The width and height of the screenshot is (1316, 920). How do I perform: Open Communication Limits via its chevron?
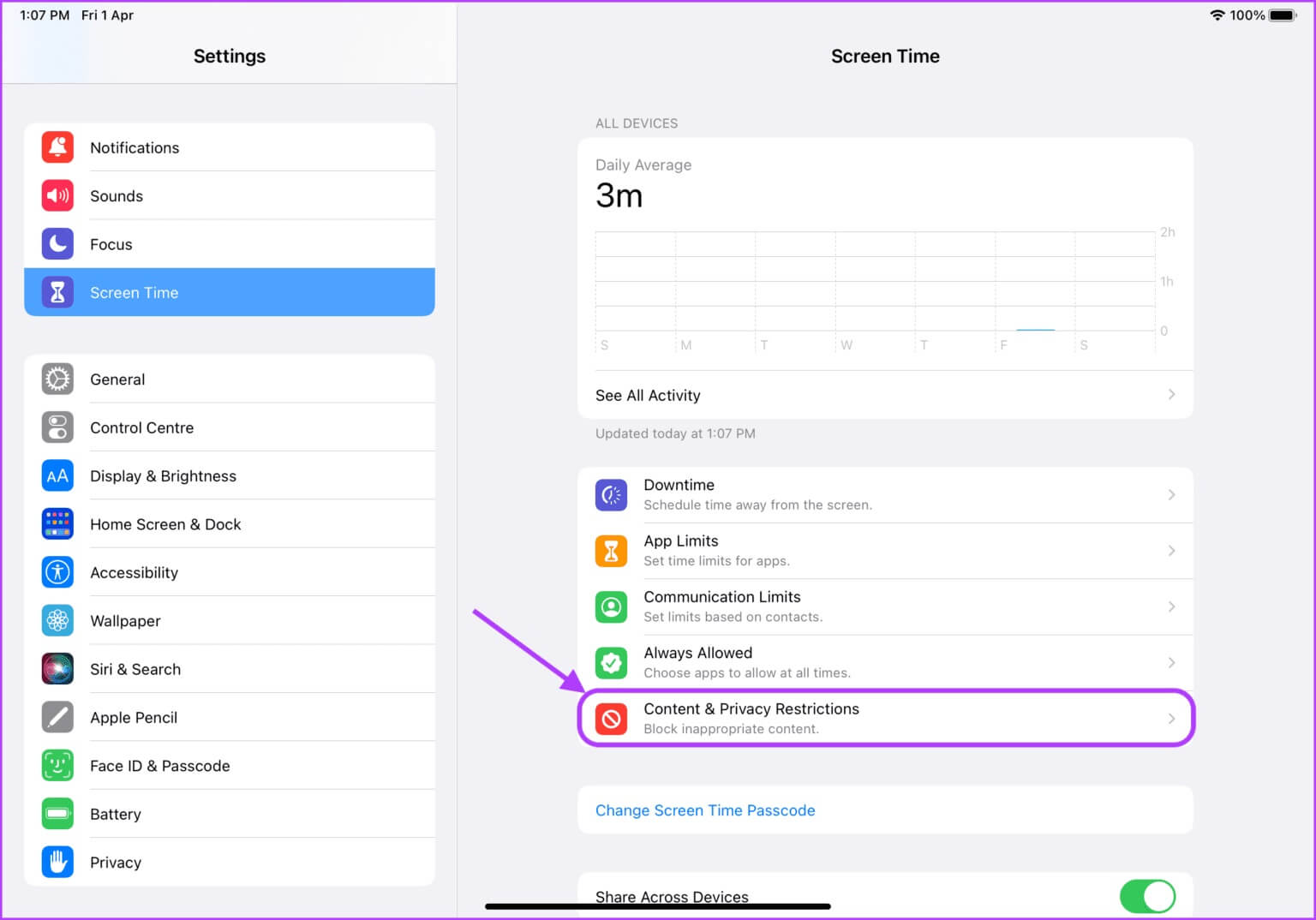[1171, 606]
